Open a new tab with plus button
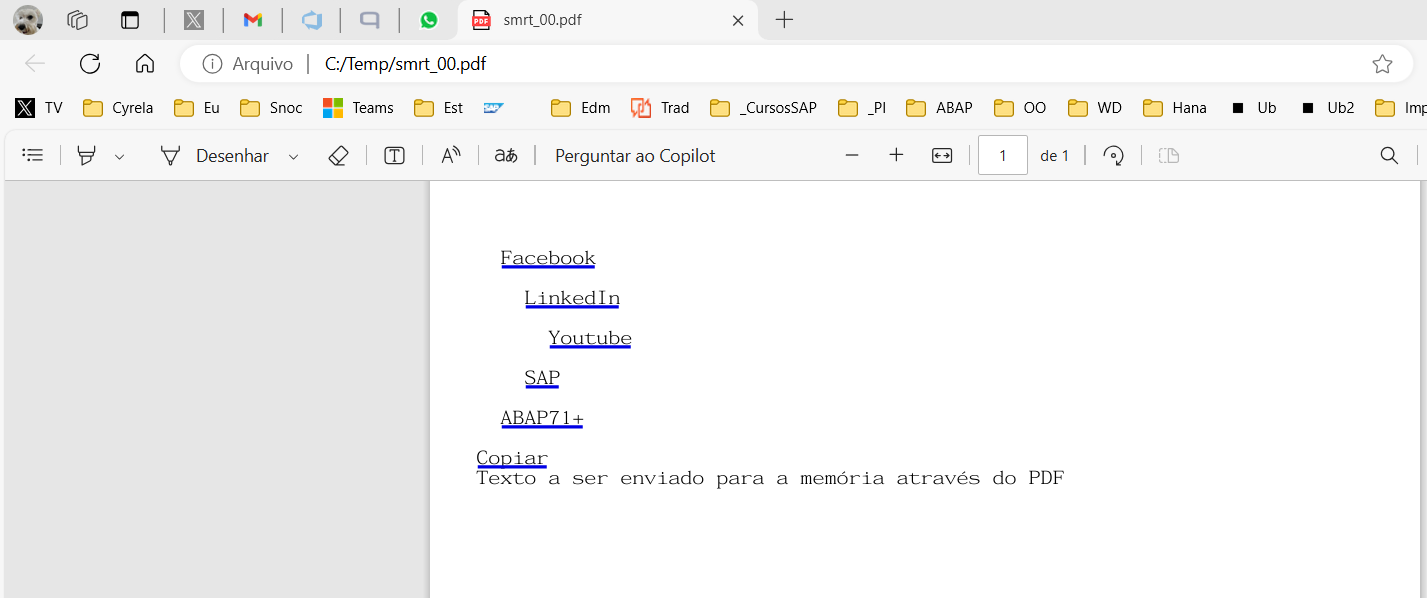 785,20
